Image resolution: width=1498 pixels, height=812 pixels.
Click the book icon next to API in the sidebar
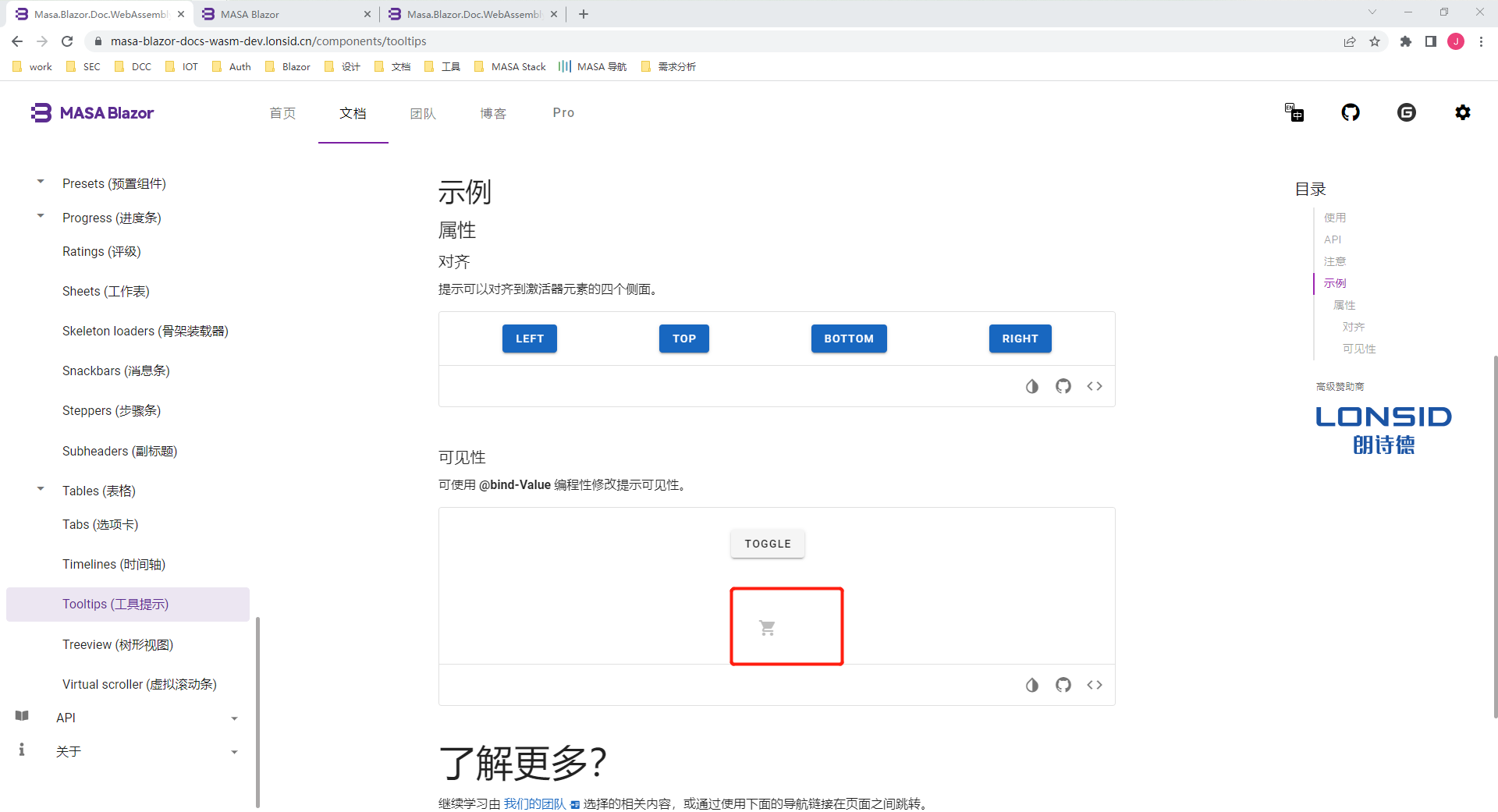coord(22,716)
